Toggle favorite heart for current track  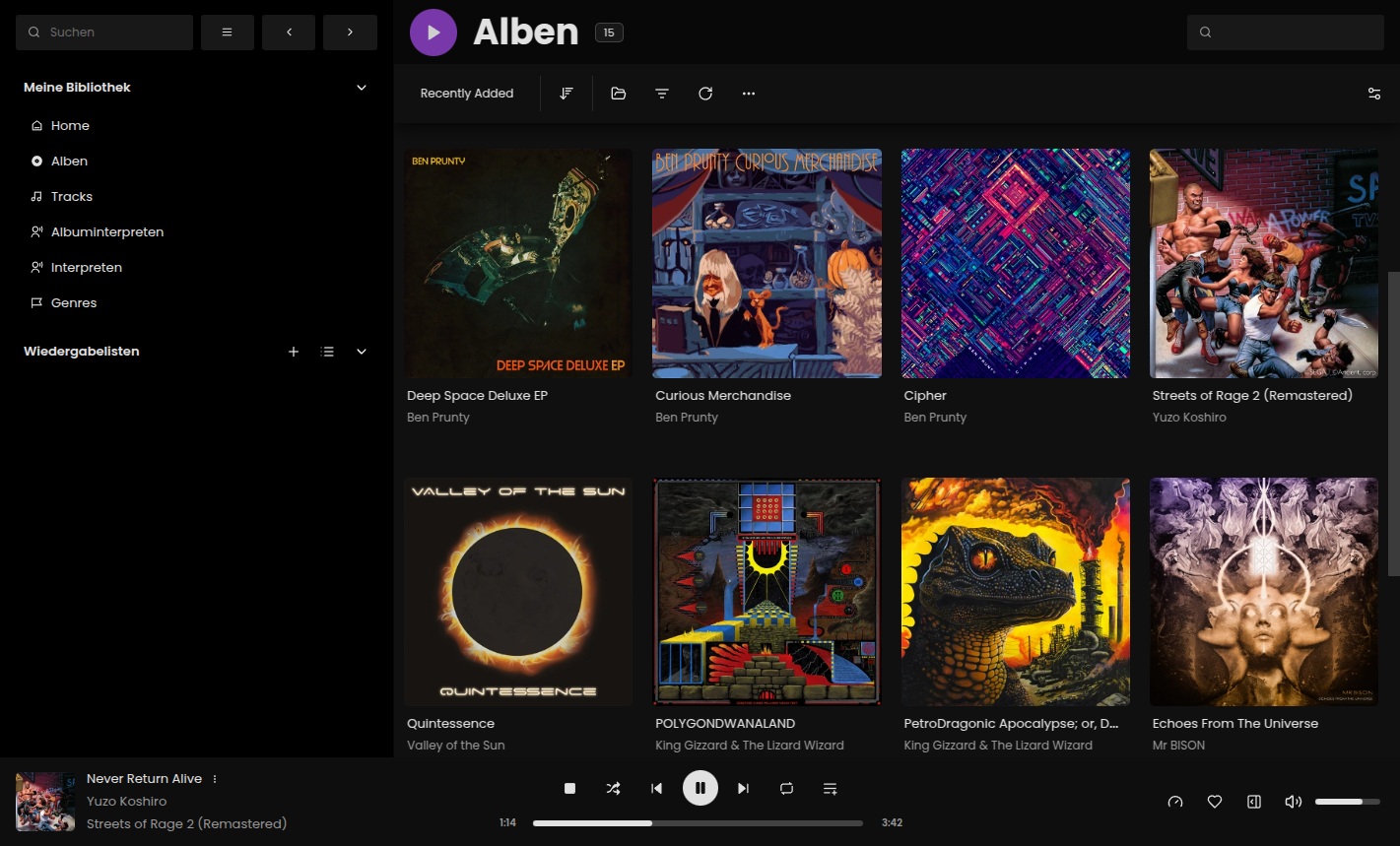pyautogui.click(x=1215, y=802)
